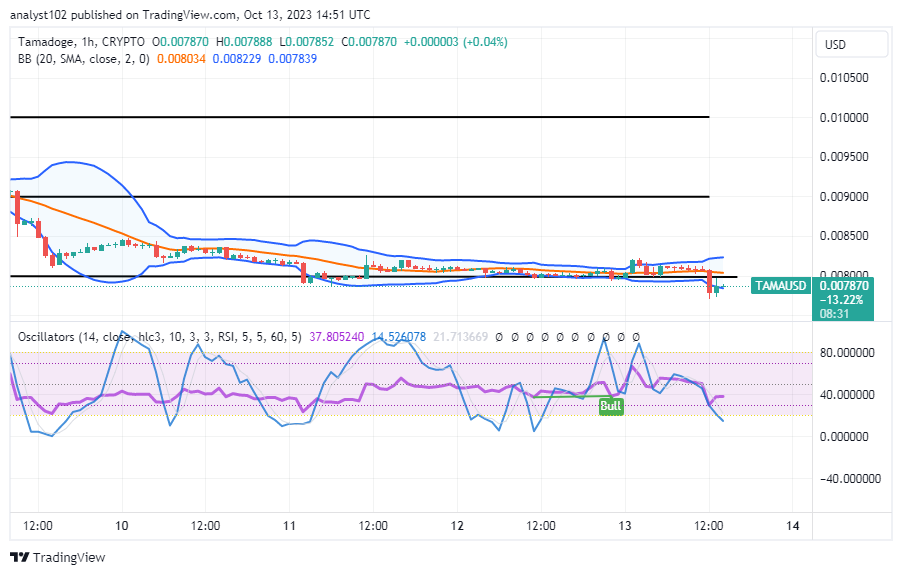This screenshot has height=575, width=902.
Task: Click the 80.000000 oscillator axis label
Action: pyautogui.click(x=847, y=352)
